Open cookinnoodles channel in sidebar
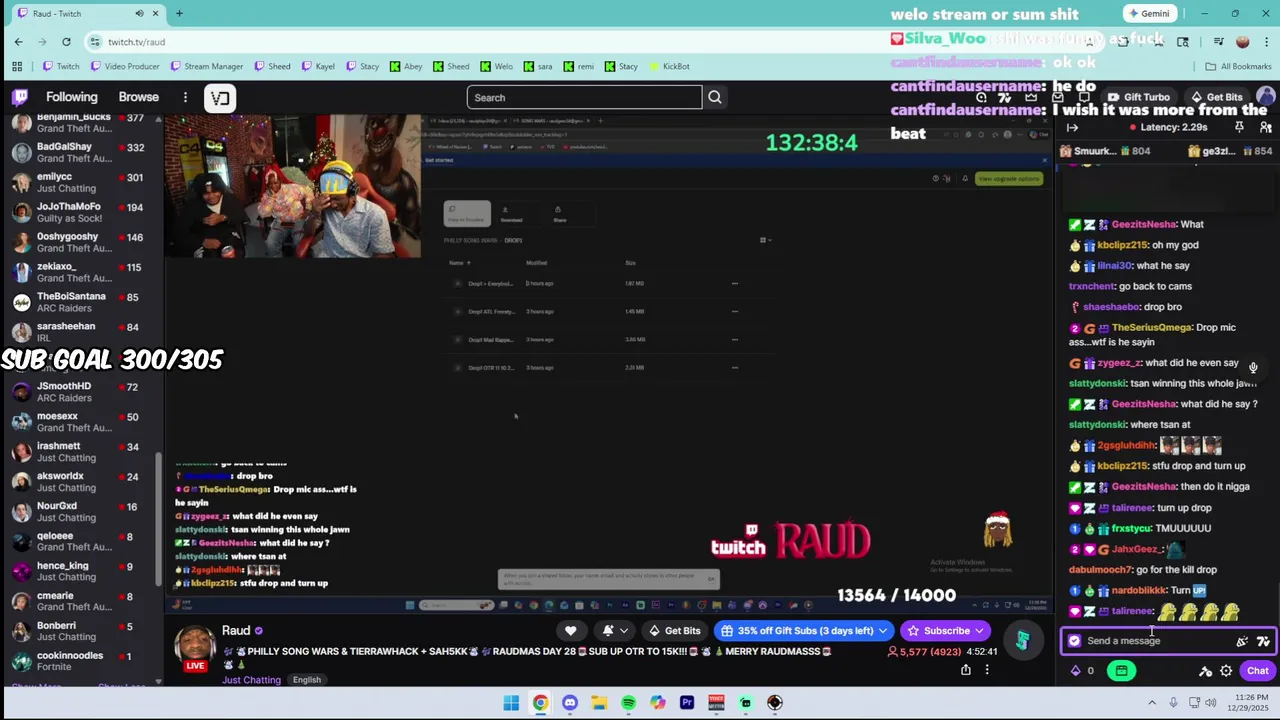The height and width of the screenshot is (720, 1280). [x=80, y=661]
